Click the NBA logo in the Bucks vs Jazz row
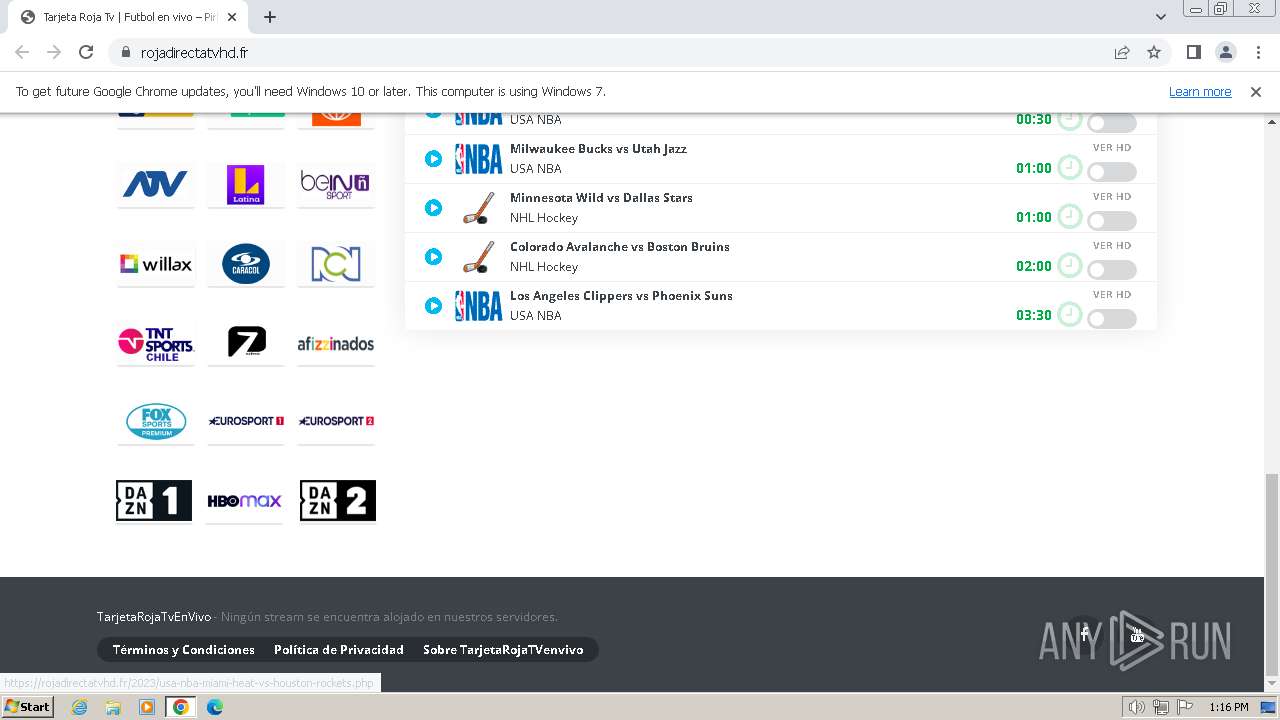Image resolution: width=1280 pixels, height=720 pixels. coord(479,159)
